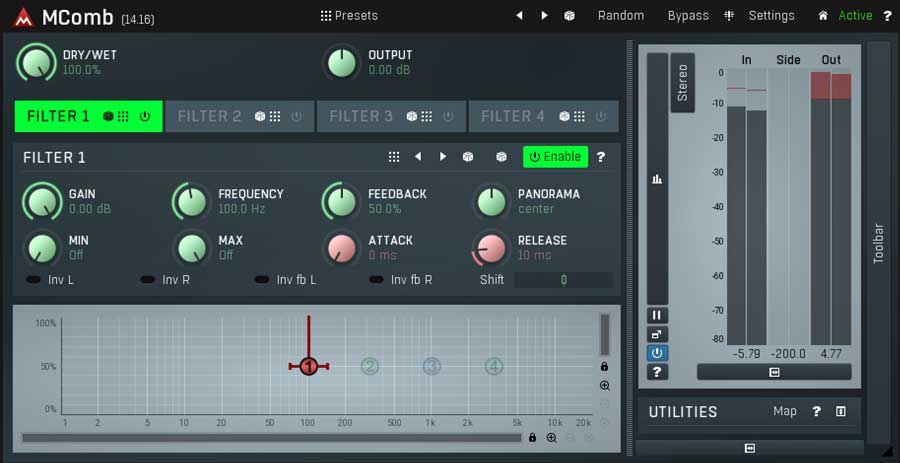Randomize Filter 2 via tab dice icon
The image size is (900, 463).
tap(260, 116)
